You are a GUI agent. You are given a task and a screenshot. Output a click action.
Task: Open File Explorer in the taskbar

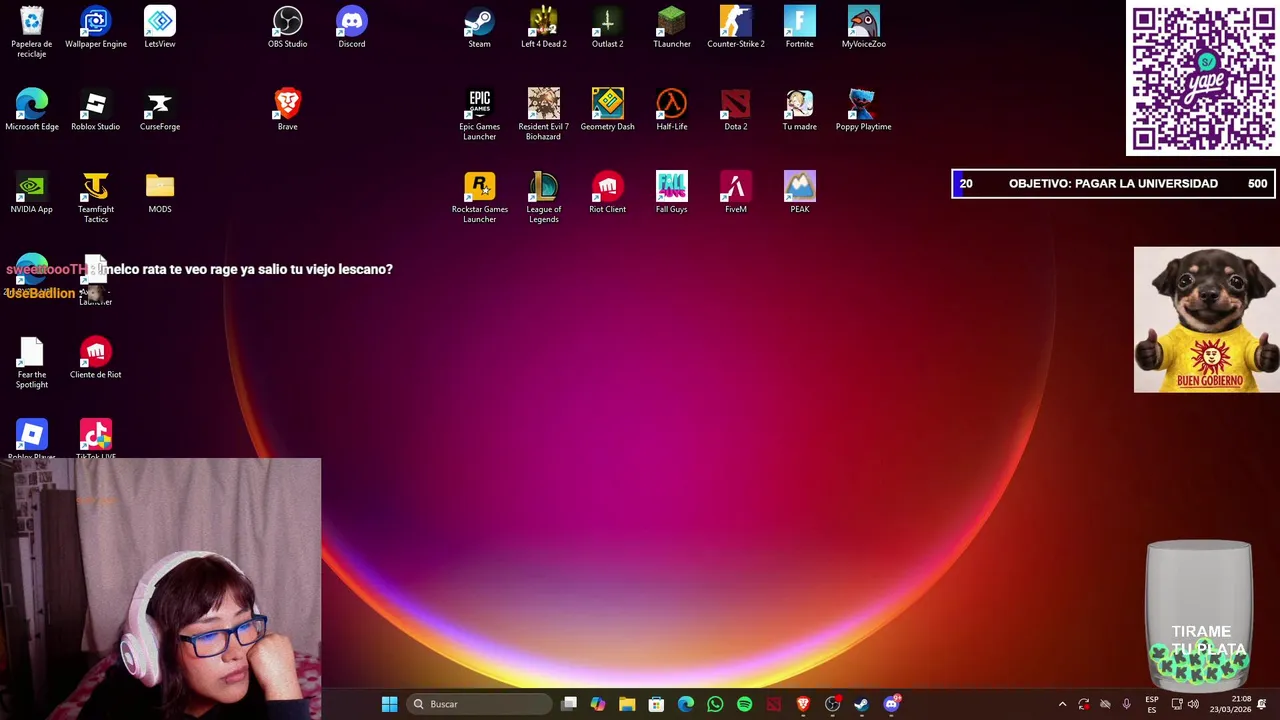click(x=627, y=704)
